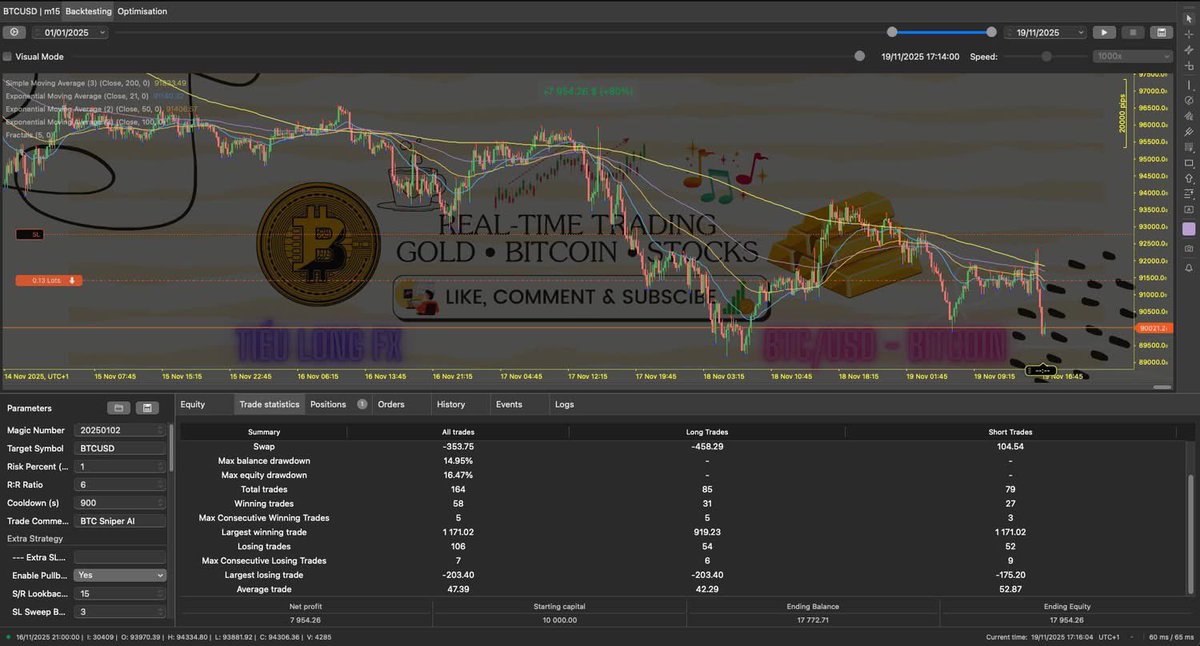Adjust Magic Number stepper arrows
Image resolution: width=1200 pixels, height=646 pixels.
coord(160,430)
